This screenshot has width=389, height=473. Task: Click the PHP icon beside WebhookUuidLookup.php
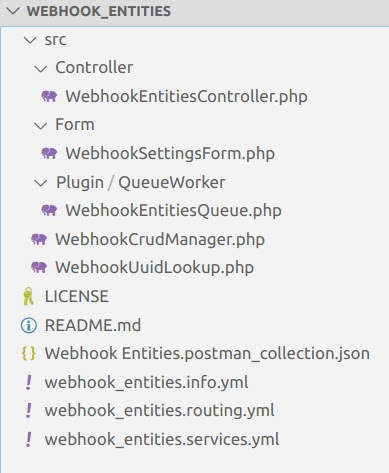coord(39,267)
